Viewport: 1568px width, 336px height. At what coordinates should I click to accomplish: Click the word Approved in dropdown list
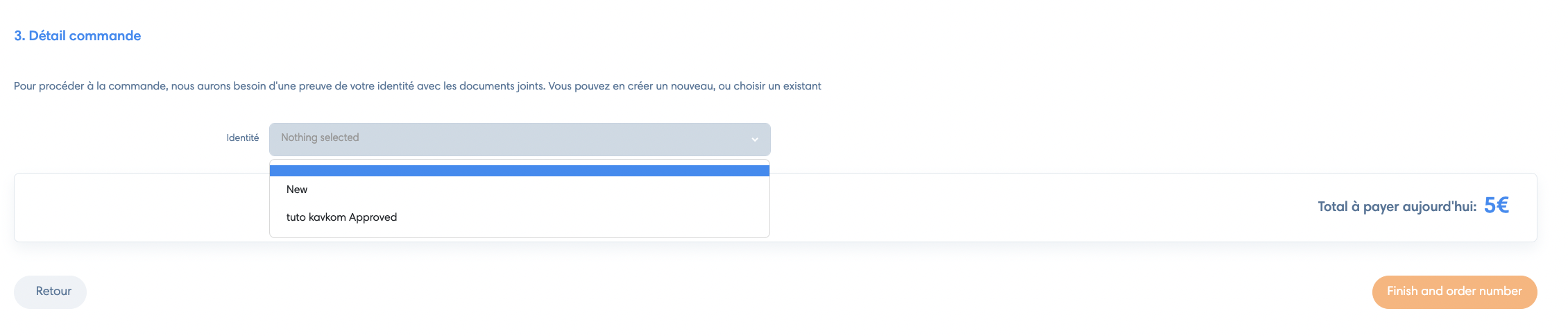coord(373,217)
